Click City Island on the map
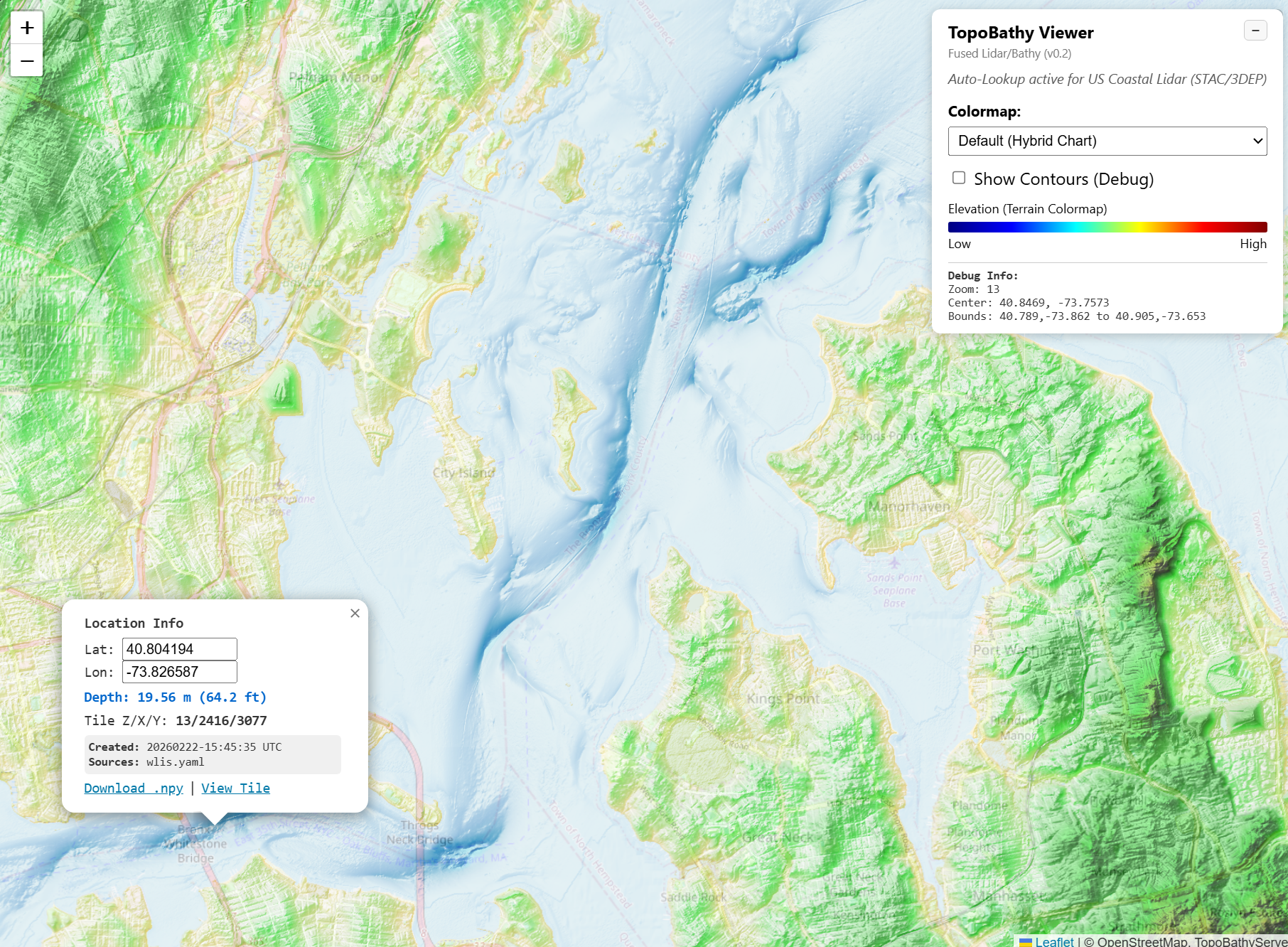 click(463, 472)
